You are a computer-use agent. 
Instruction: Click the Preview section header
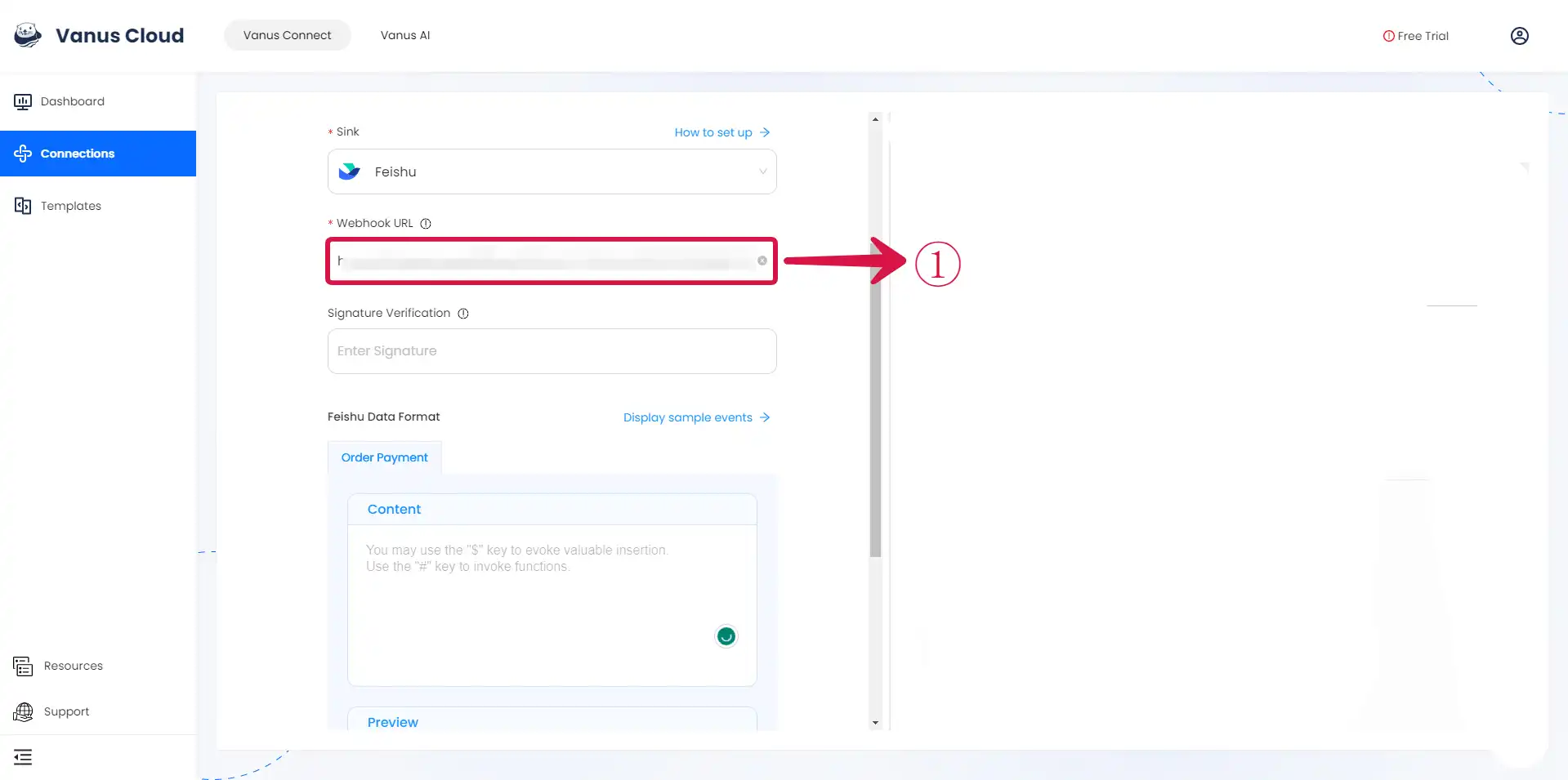tap(552, 720)
